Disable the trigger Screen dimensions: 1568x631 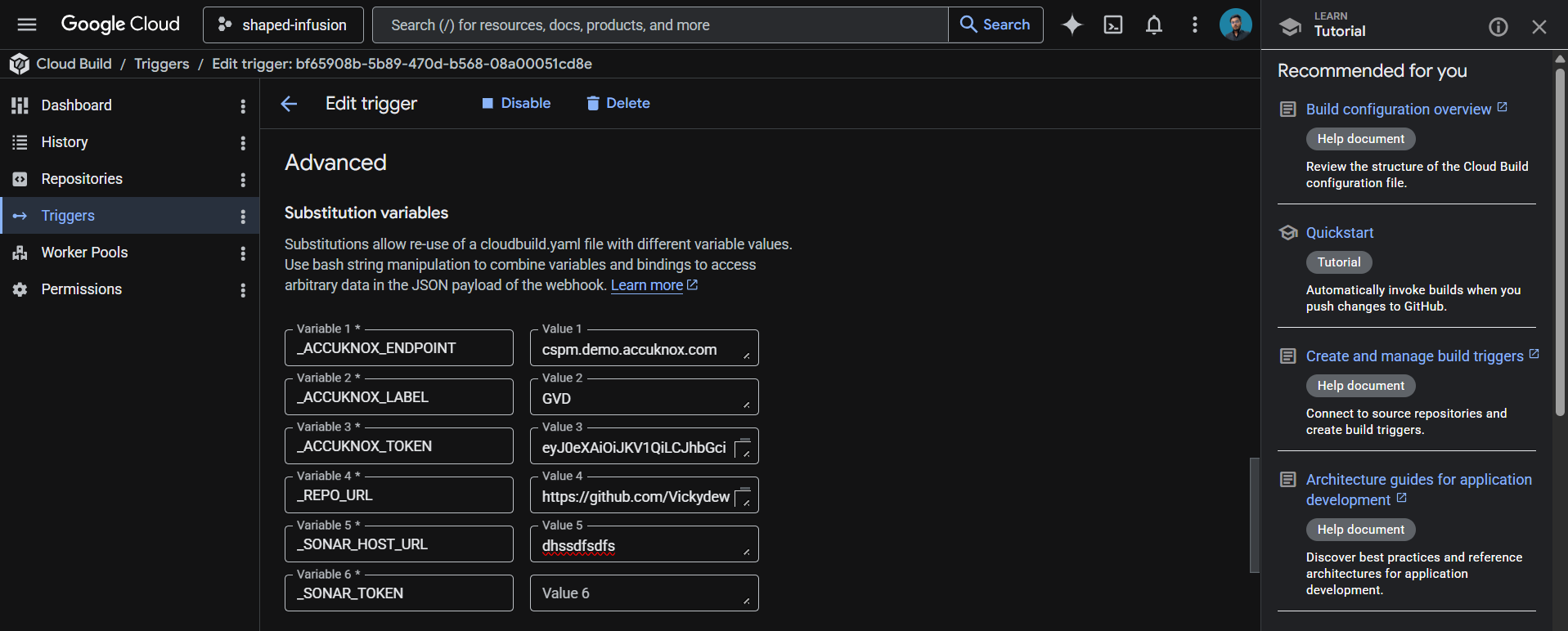(516, 103)
